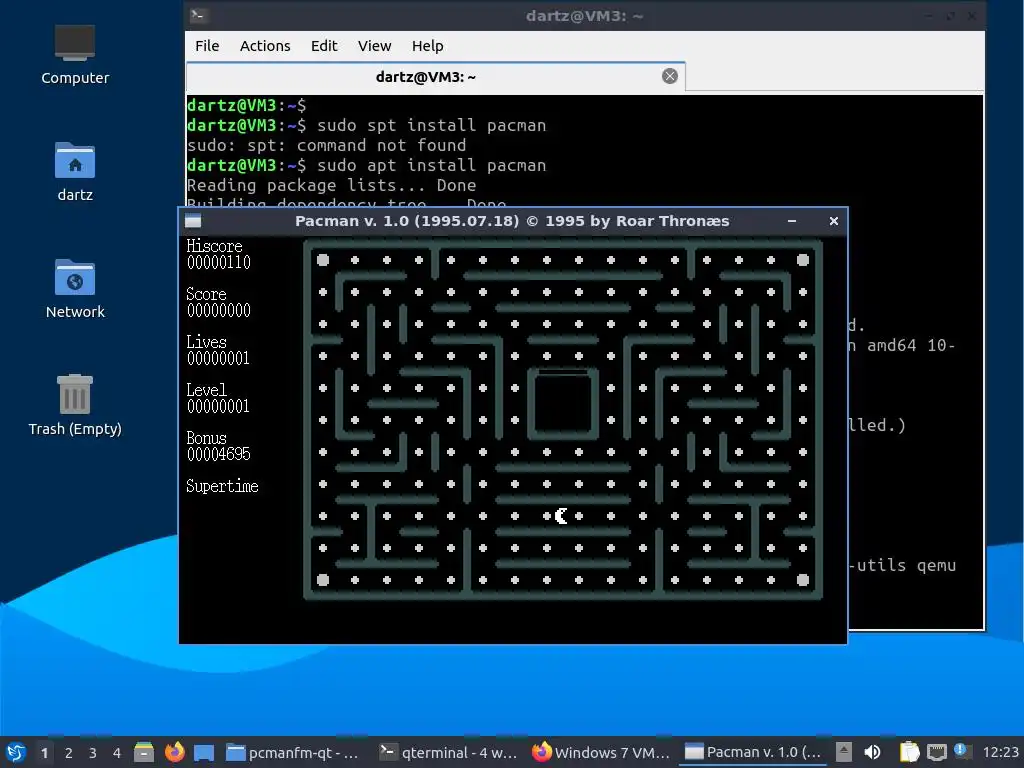Click the Lives 00000001 value

click(218, 358)
